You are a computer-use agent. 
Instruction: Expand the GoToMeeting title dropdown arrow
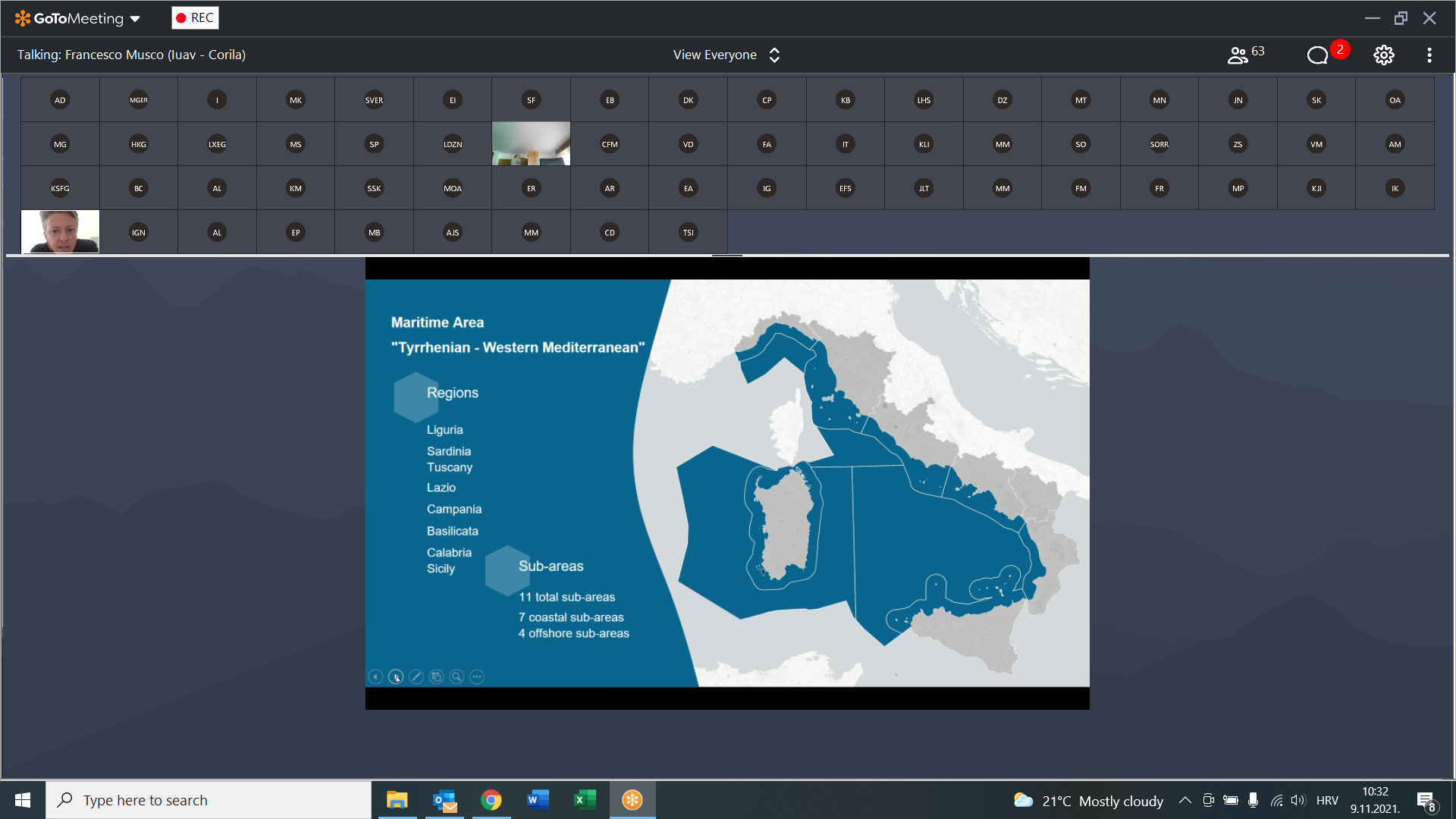click(136, 19)
